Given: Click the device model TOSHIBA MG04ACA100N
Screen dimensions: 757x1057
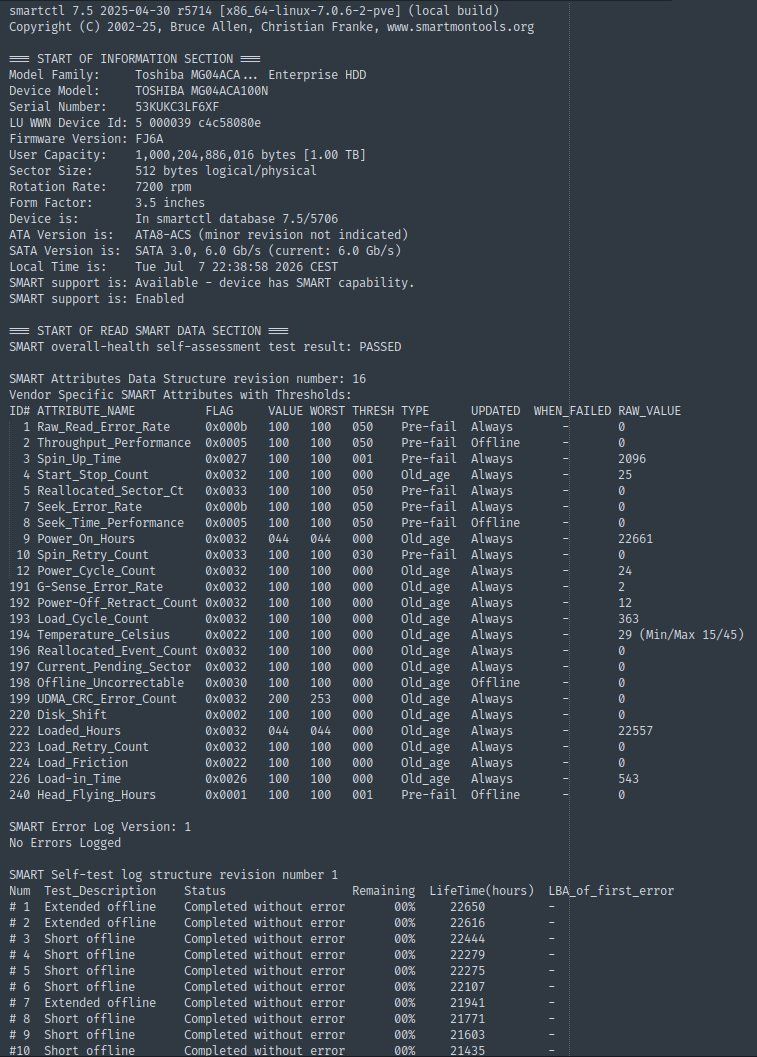Looking at the screenshot, I should tap(202, 90).
